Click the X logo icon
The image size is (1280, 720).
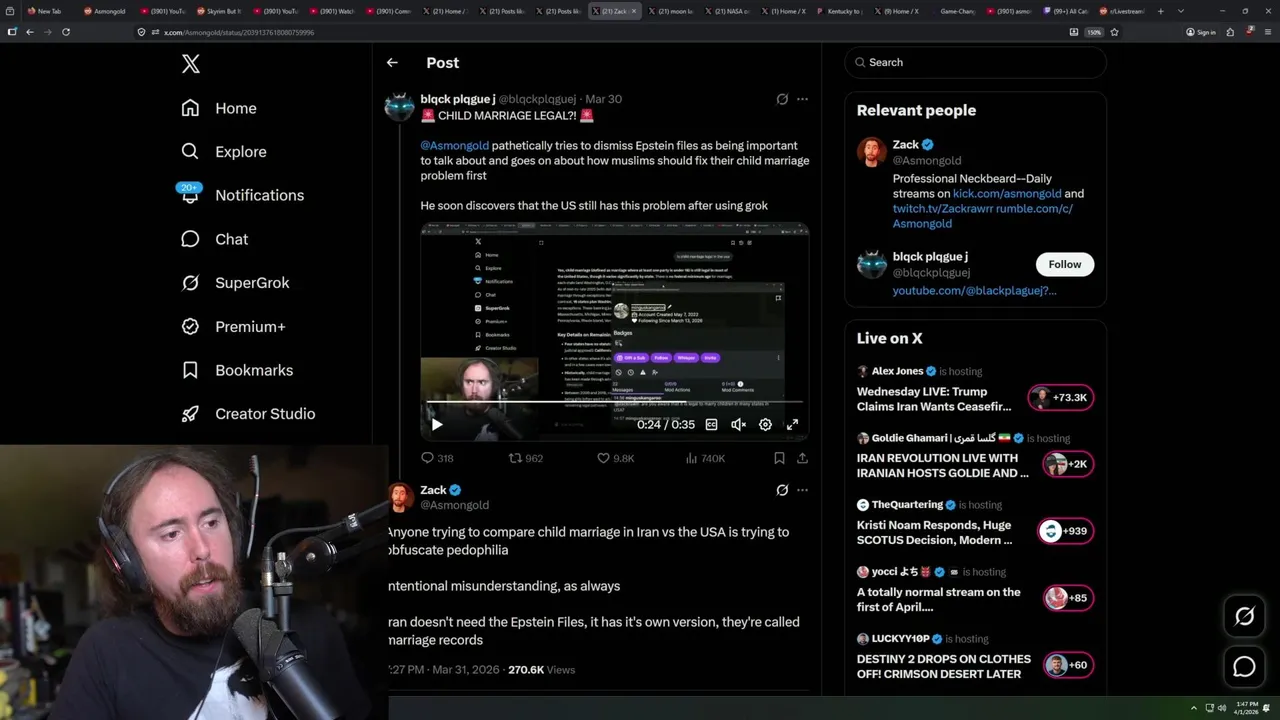click(191, 64)
